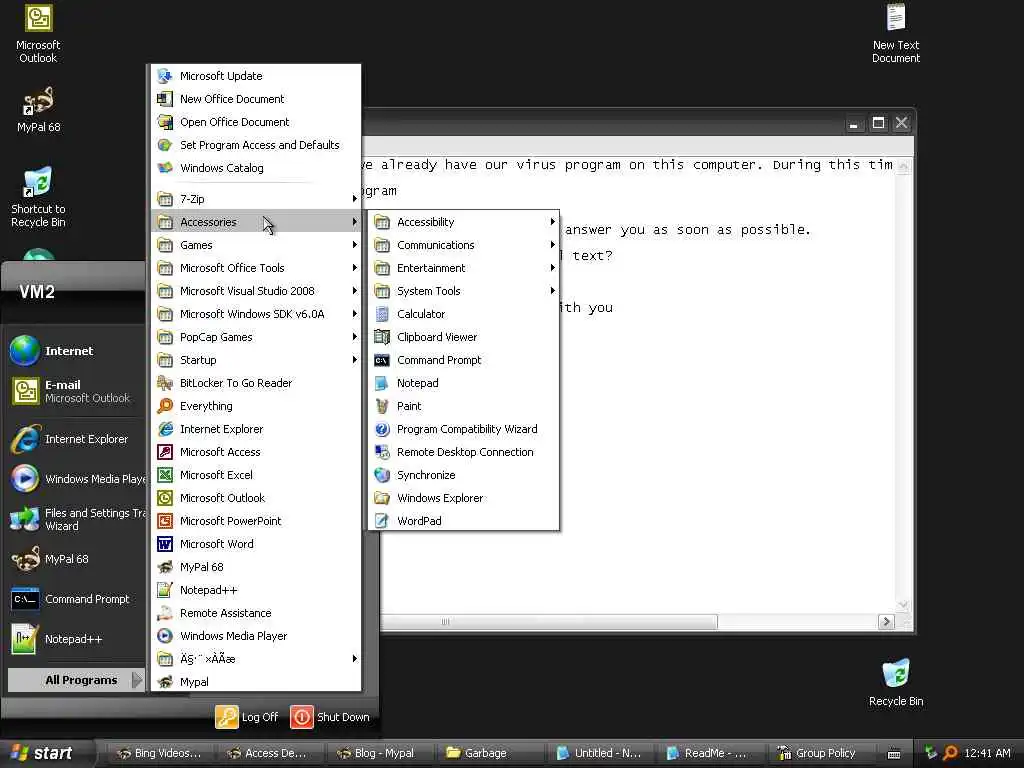Select Open Office Document
The width and height of the screenshot is (1024, 768).
click(255, 121)
